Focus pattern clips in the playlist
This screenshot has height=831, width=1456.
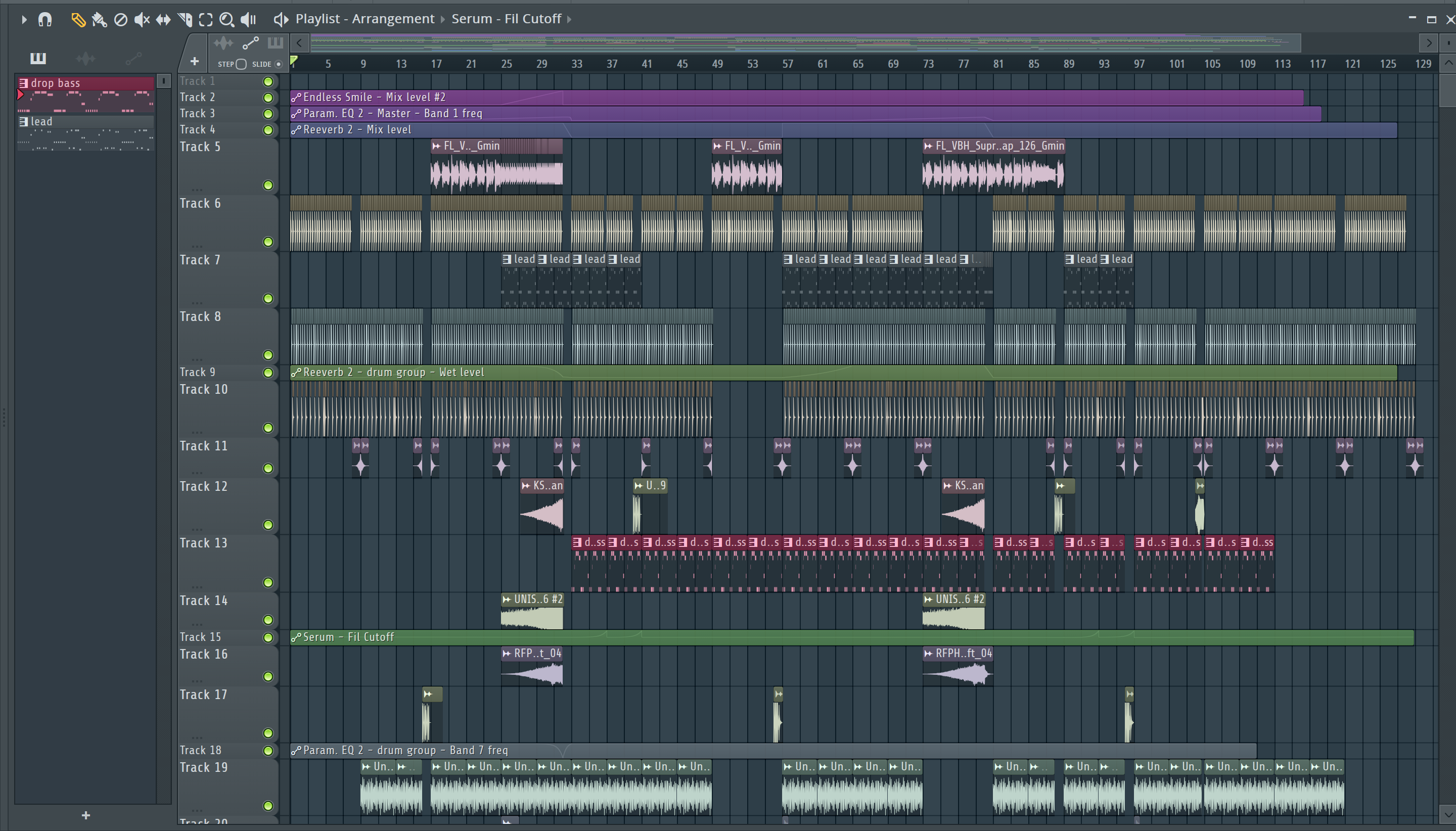point(275,43)
